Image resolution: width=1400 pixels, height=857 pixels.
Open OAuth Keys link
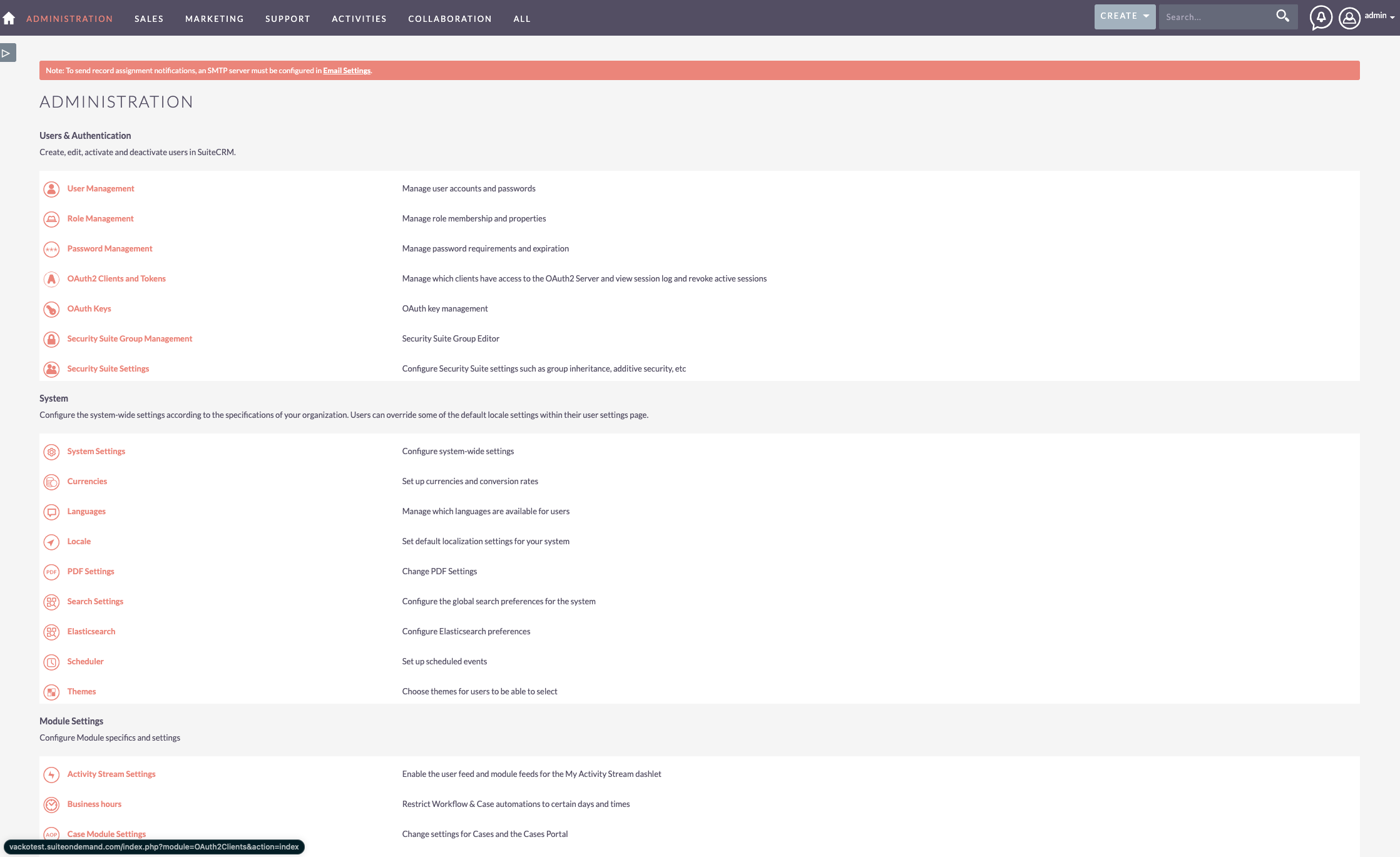pyautogui.click(x=89, y=308)
